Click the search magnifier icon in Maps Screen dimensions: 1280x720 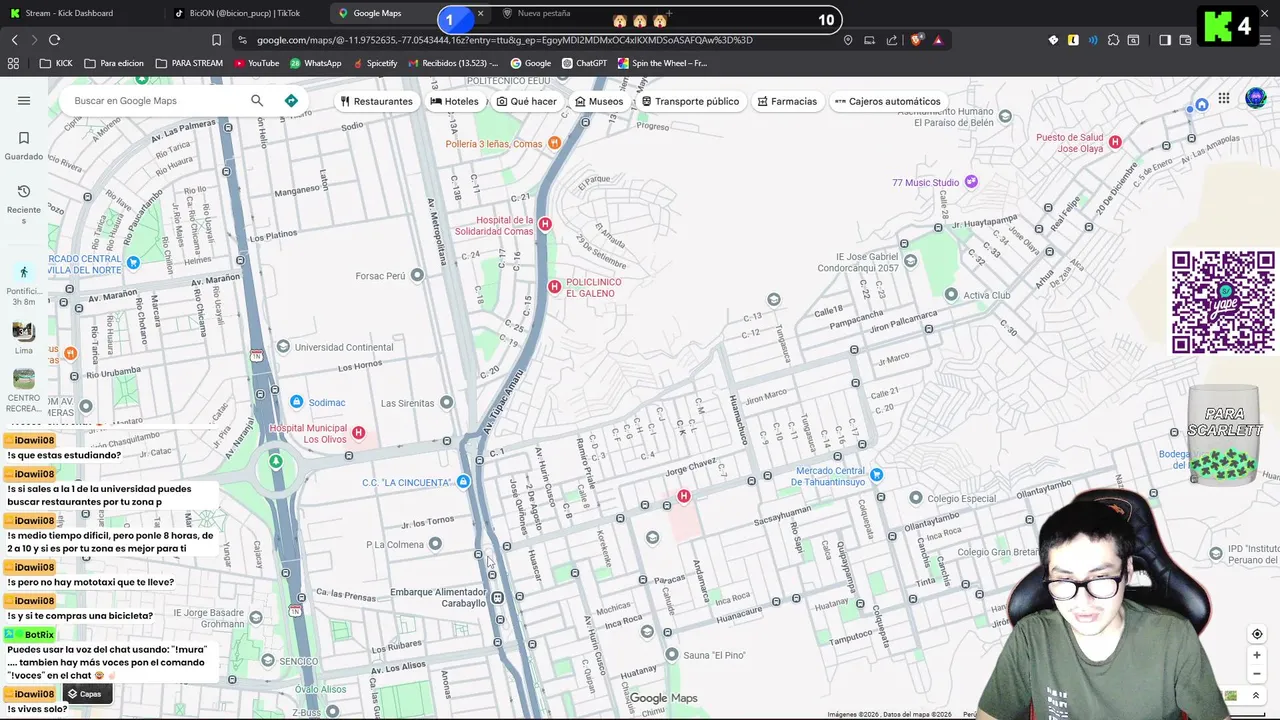pos(257,101)
